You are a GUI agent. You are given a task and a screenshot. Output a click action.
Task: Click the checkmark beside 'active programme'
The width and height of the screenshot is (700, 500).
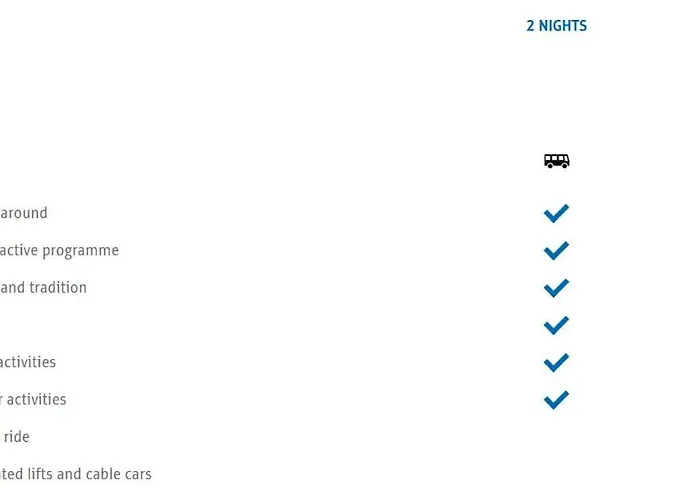coord(556,250)
